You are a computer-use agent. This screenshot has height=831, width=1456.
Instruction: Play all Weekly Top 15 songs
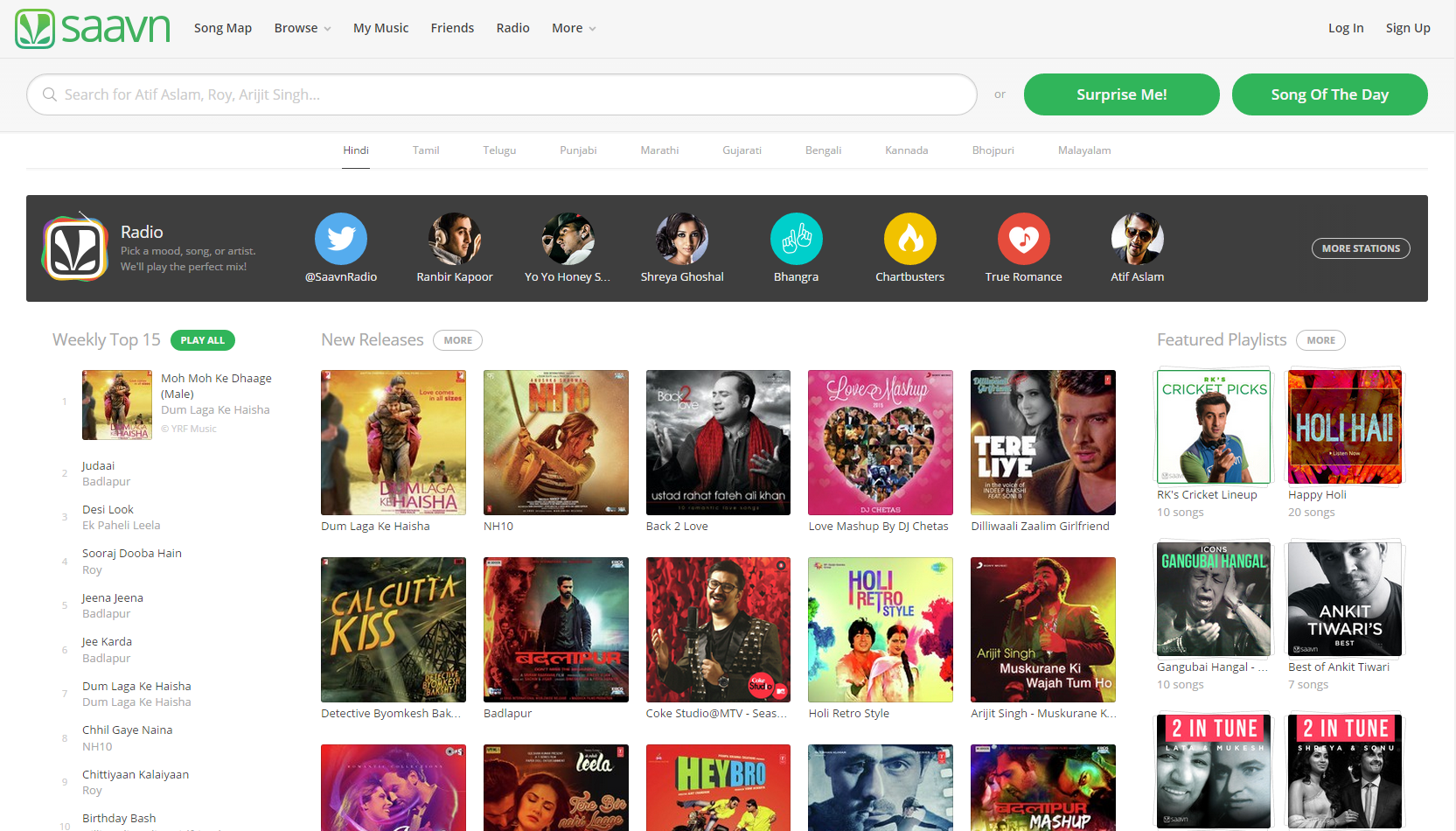click(203, 340)
